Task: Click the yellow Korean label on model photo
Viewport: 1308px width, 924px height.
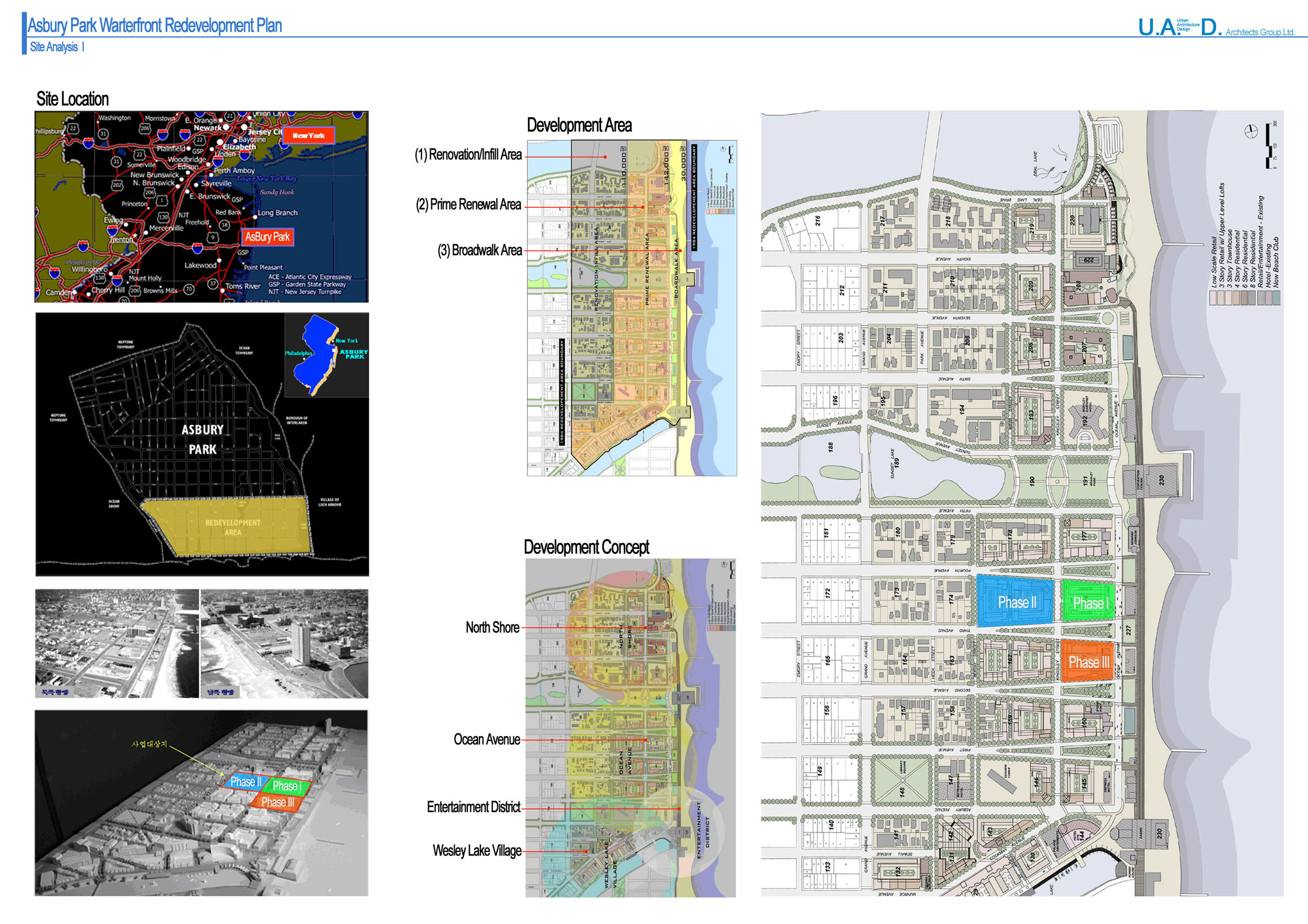Action: [x=149, y=744]
